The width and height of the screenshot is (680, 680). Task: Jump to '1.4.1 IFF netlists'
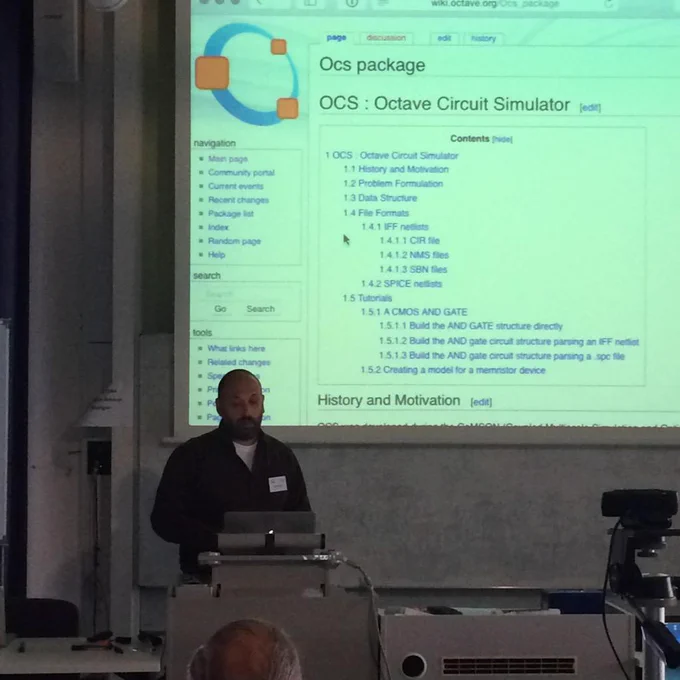395,227
